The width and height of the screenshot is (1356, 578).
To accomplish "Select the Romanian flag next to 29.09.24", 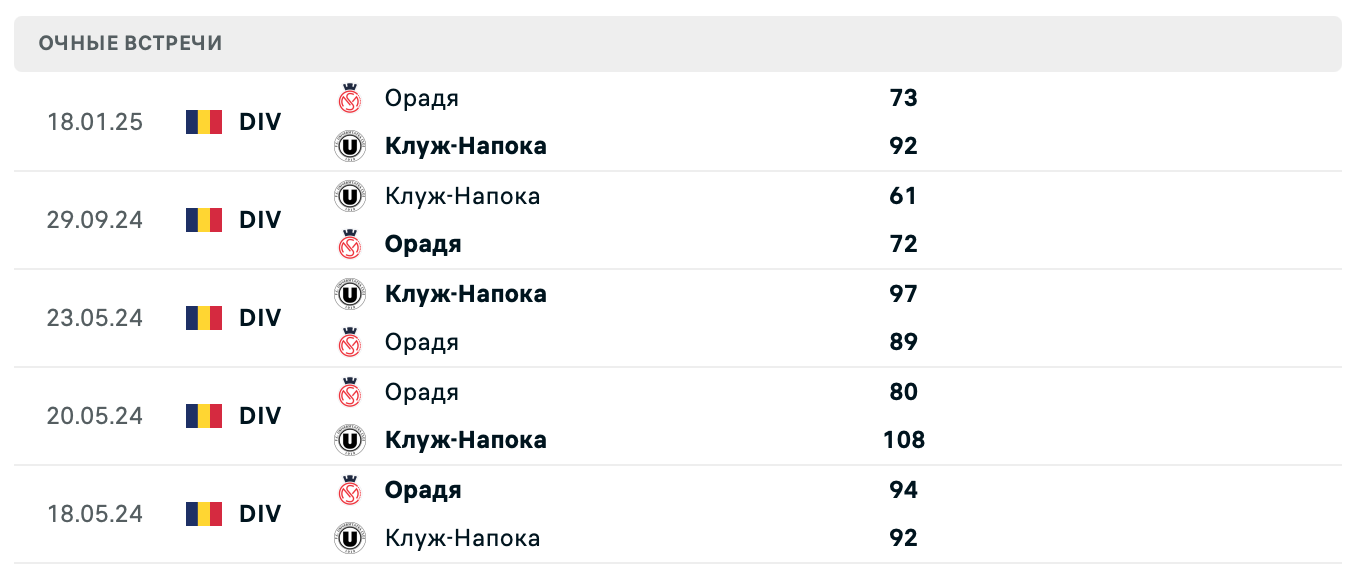I will tap(203, 220).
